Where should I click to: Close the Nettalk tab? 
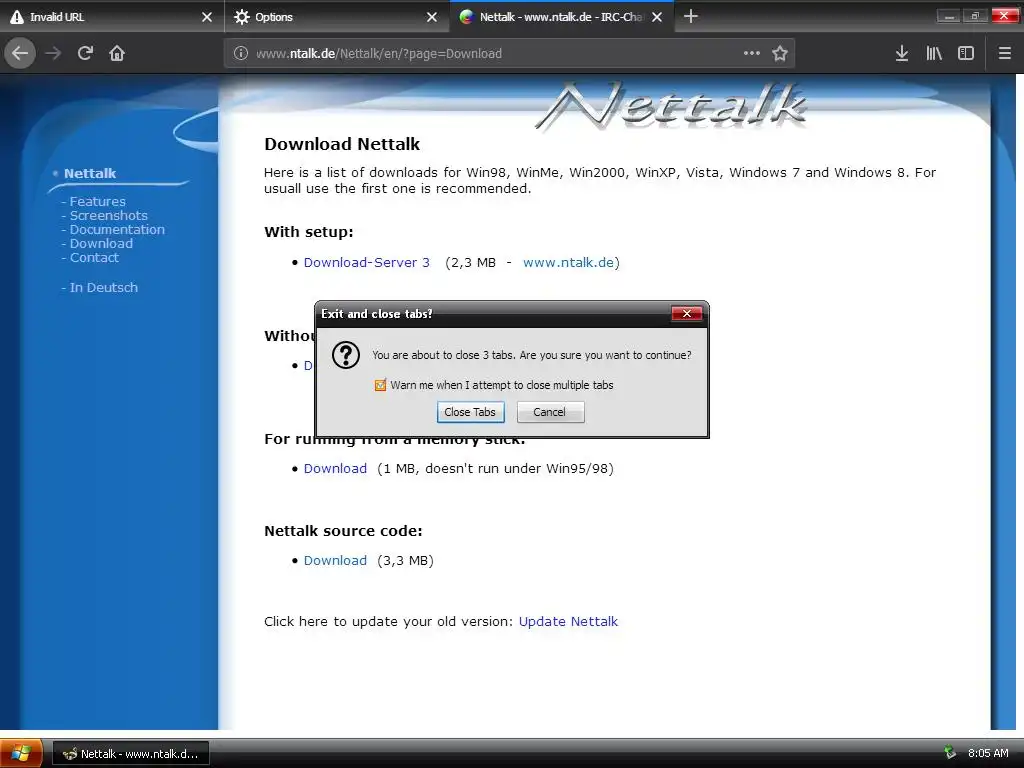click(657, 17)
